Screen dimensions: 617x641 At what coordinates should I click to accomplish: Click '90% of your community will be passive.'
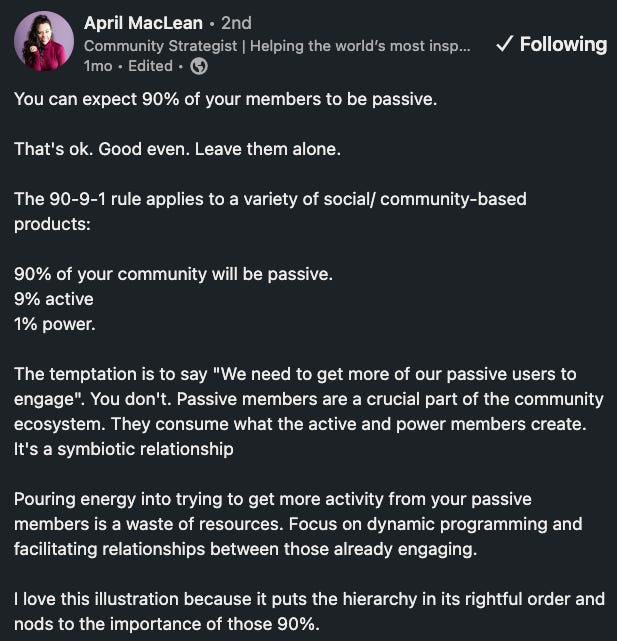click(173, 274)
